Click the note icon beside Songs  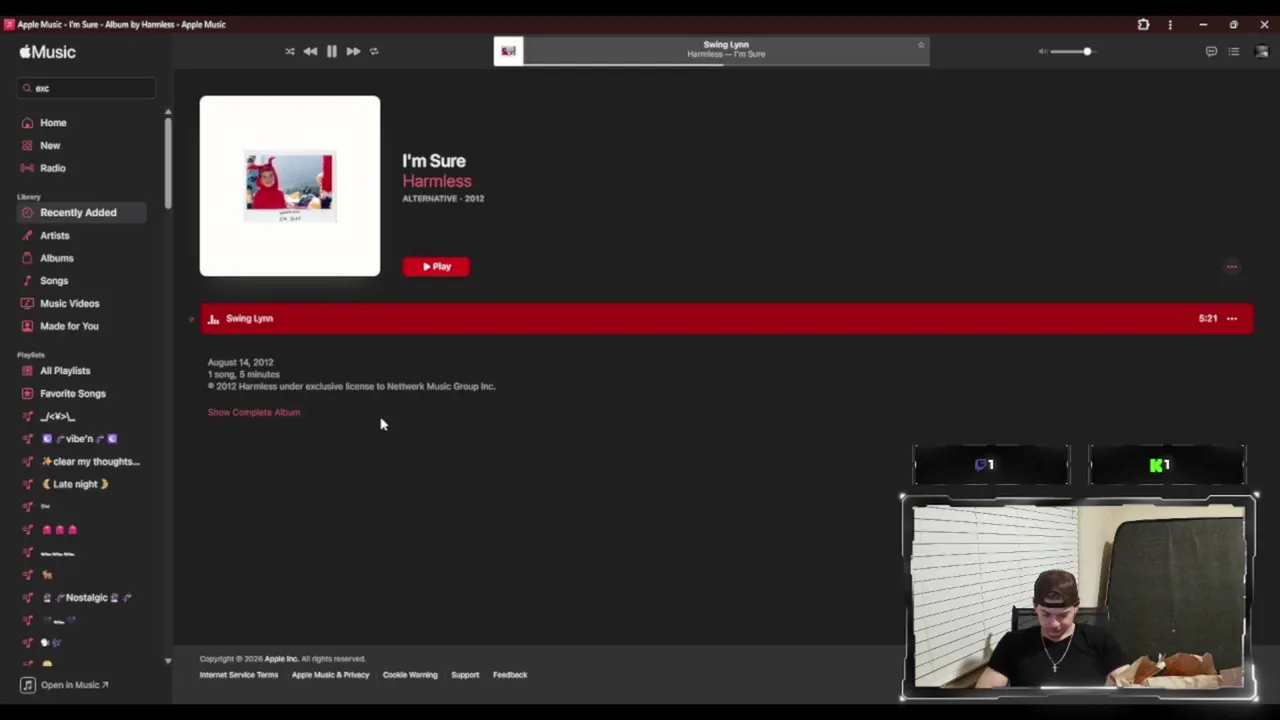27,281
